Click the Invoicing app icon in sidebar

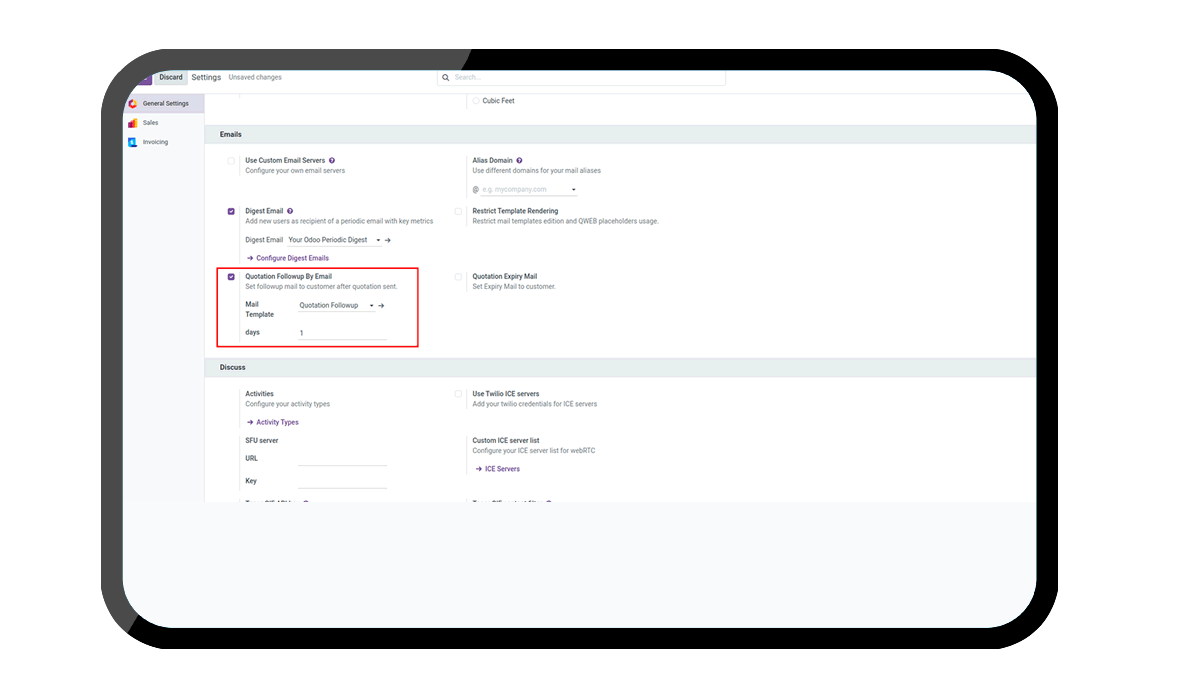coord(133,142)
